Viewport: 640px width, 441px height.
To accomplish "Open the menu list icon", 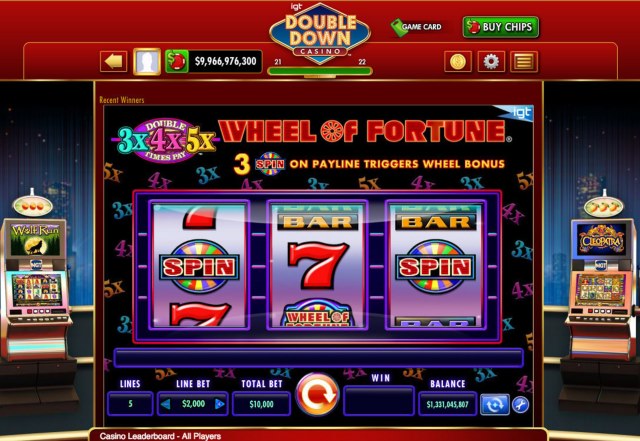I will [x=524, y=62].
